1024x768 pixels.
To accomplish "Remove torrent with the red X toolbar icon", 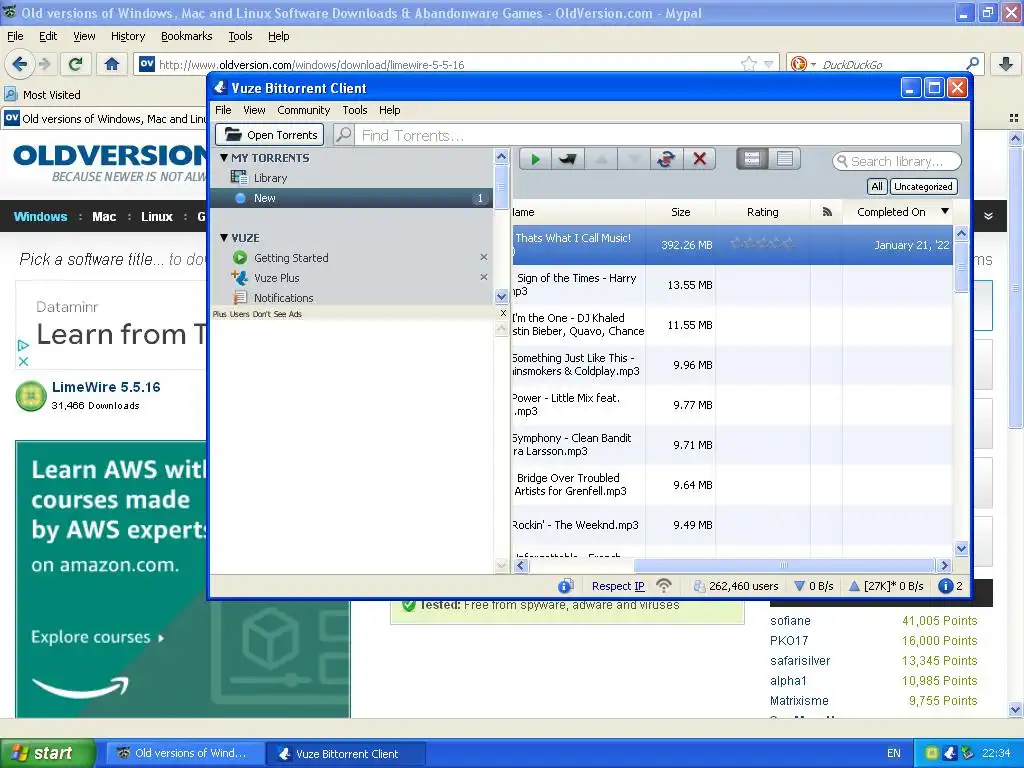I will coord(699,159).
